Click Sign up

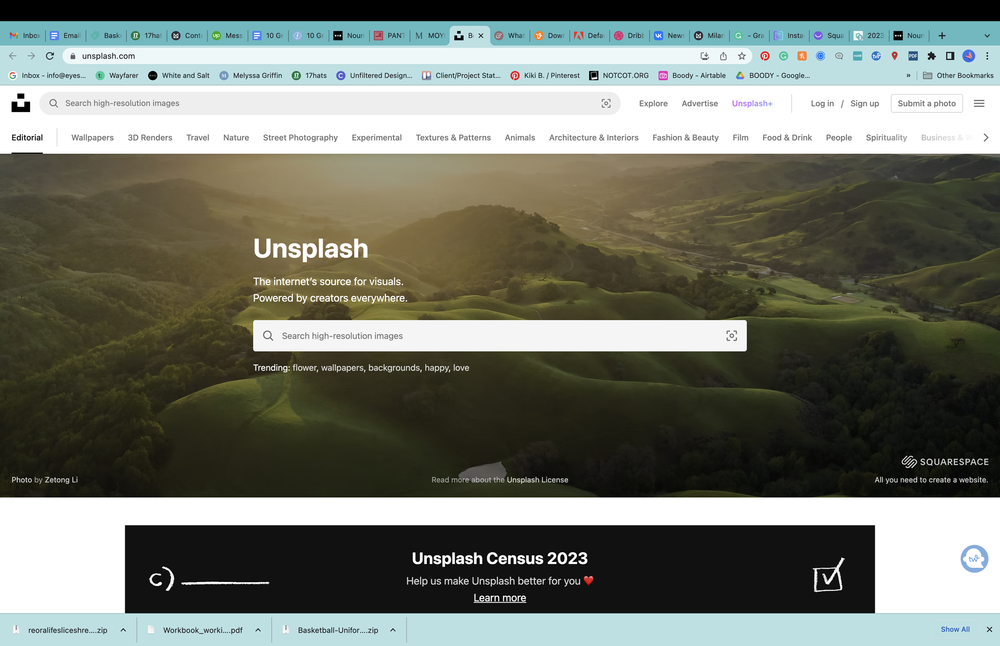tap(864, 103)
